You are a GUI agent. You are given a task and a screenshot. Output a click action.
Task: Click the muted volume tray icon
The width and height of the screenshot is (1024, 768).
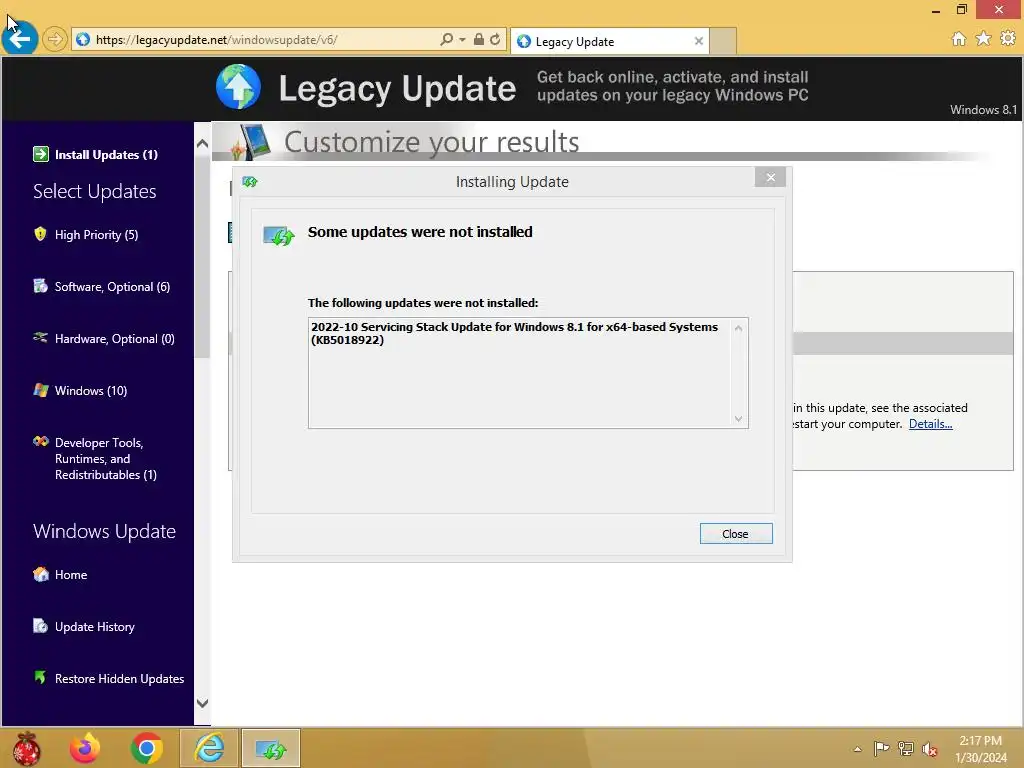point(930,749)
